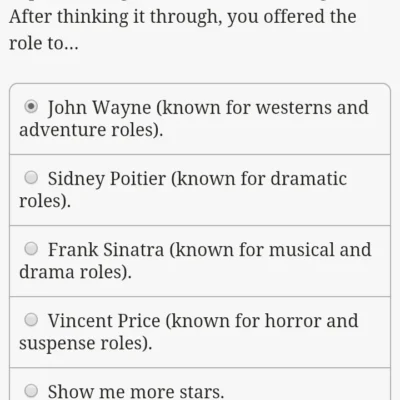Click '(known for musical and' description text
The image size is (400, 400).
click(x=270, y=250)
